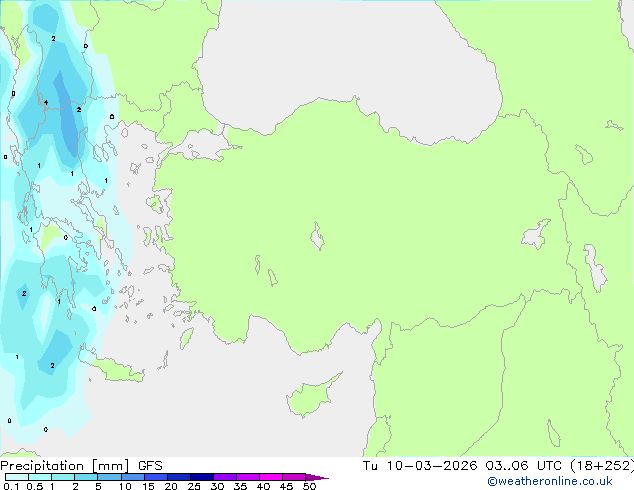Viewport: 634px width, 490px height.
Task: Click the 15–20 mm blue swatch
Action: (x=155, y=477)
